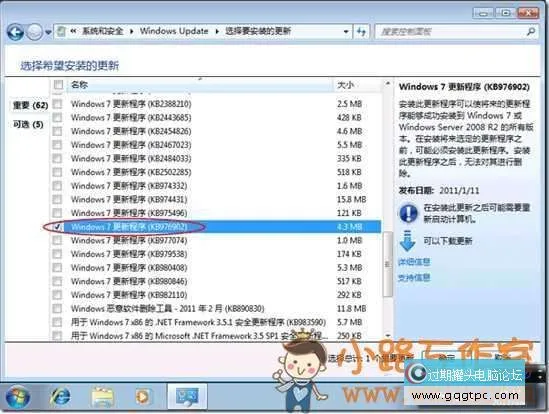Select the 重要 (62) tab
The height and width of the screenshot is (414, 549).
30,105
